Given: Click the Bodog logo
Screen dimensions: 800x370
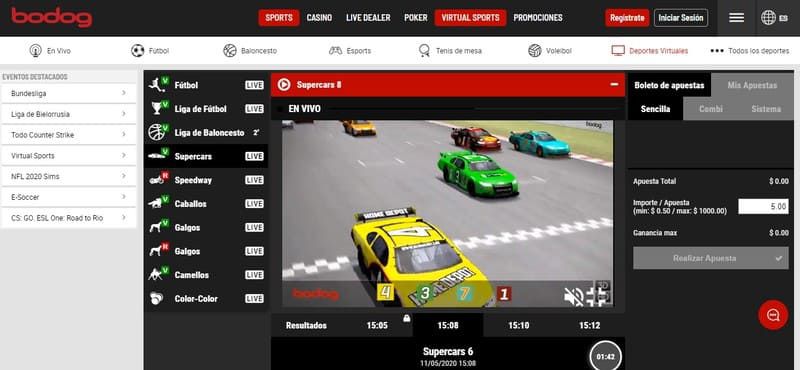Looking at the screenshot, I should click(x=52, y=17).
